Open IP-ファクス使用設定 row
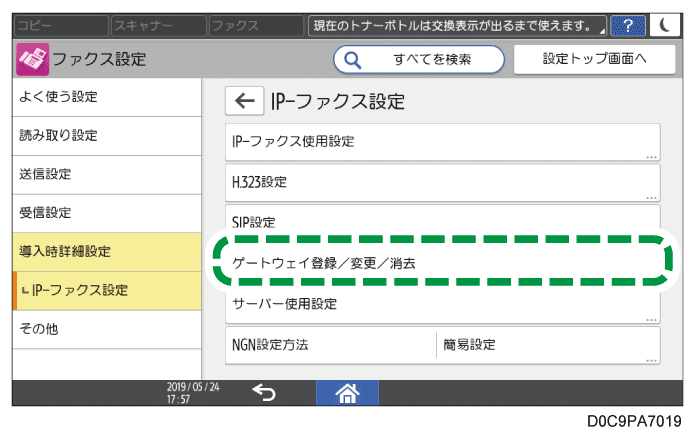This screenshot has width=691, height=435. [442, 142]
